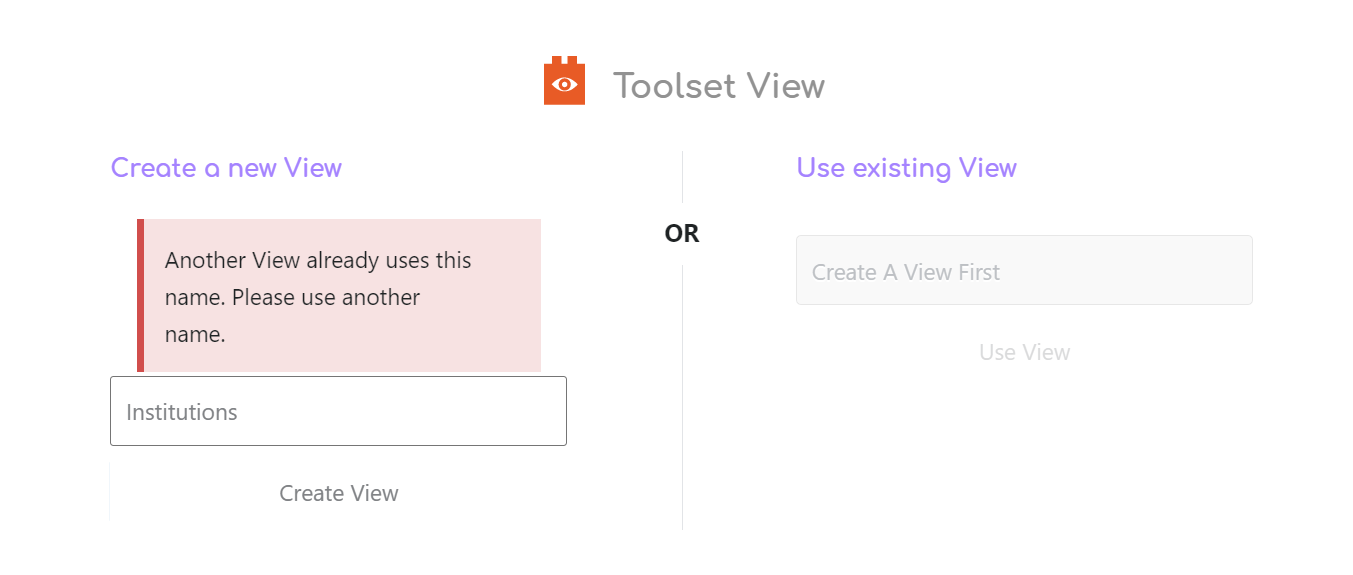1353x575 pixels.
Task: Click the word "new" in the left heading
Action: click(252, 168)
